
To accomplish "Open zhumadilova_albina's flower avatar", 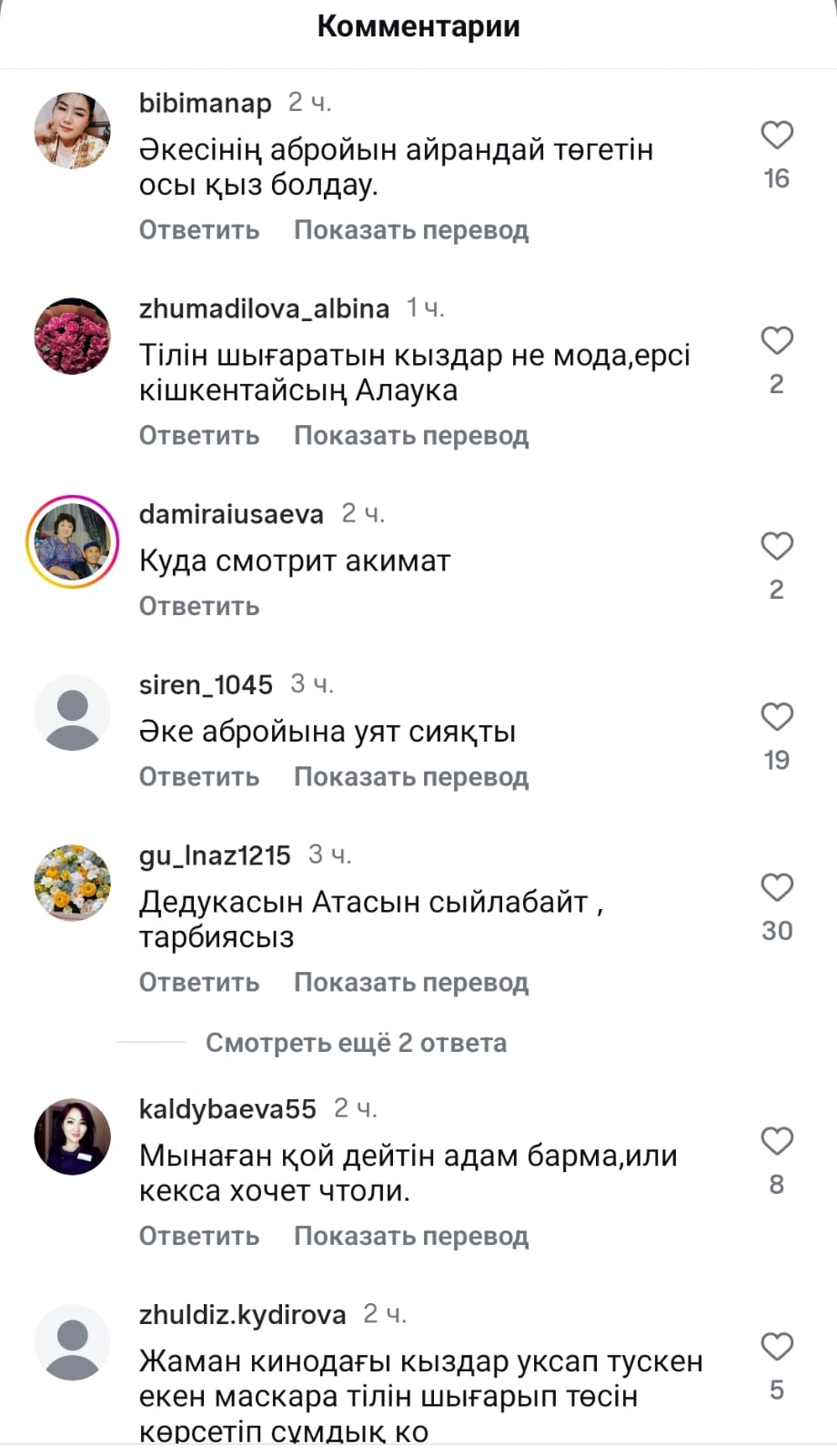I will [72, 336].
